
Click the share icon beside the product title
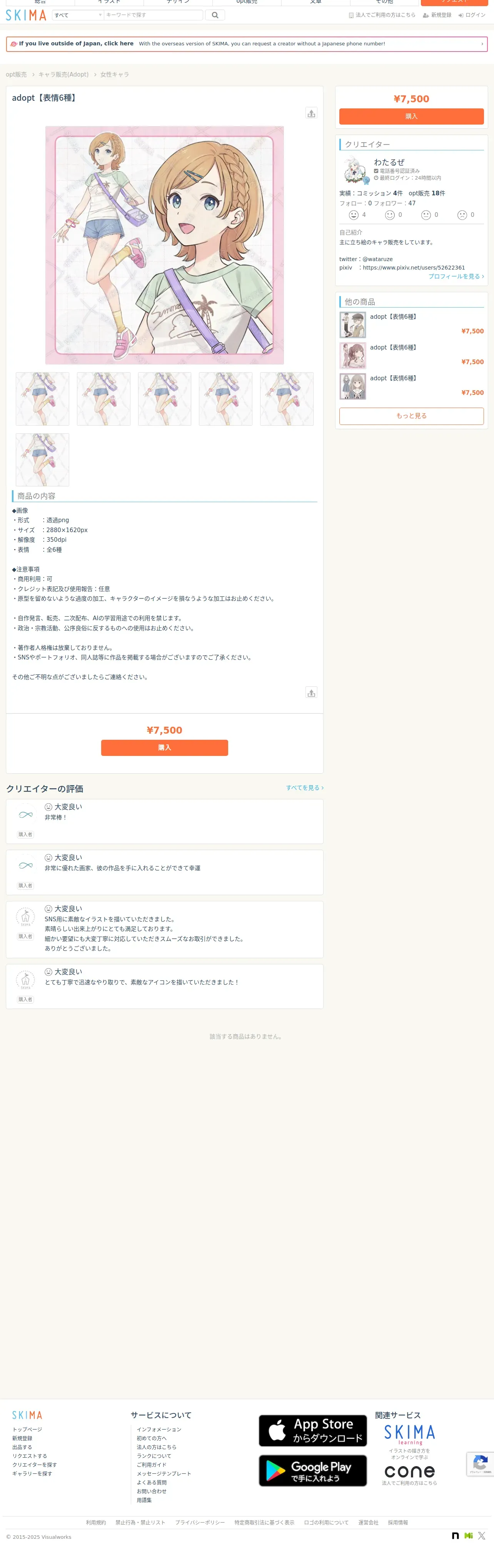click(x=311, y=113)
